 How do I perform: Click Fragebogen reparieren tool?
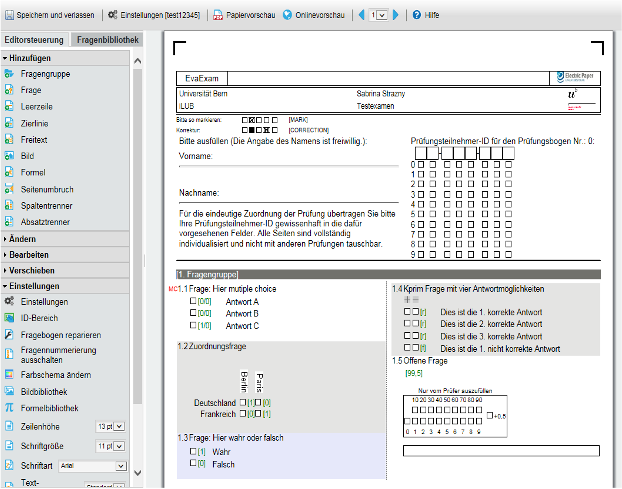tap(60, 334)
